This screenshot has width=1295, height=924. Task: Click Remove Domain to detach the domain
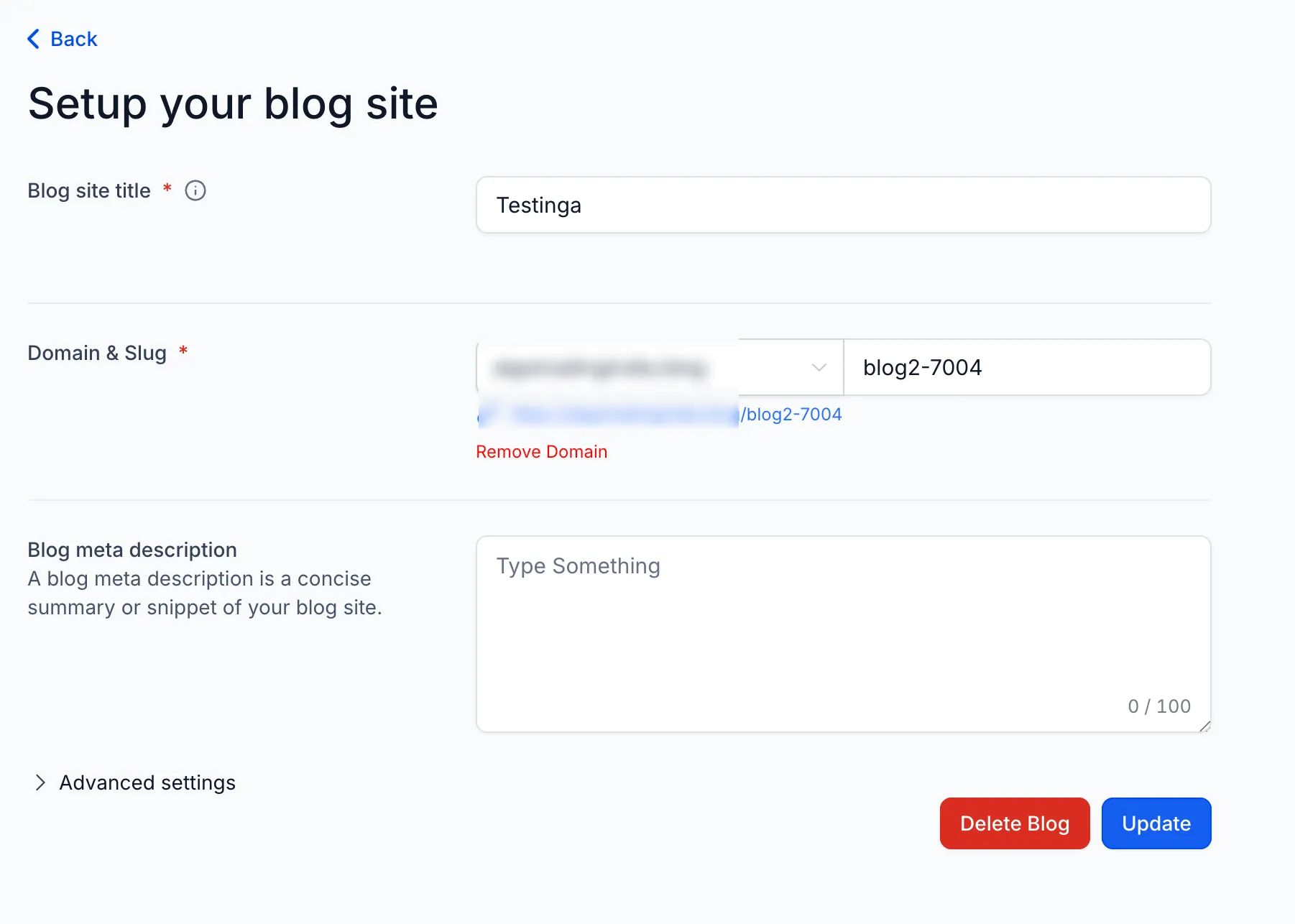pyautogui.click(x=541, y=451)
